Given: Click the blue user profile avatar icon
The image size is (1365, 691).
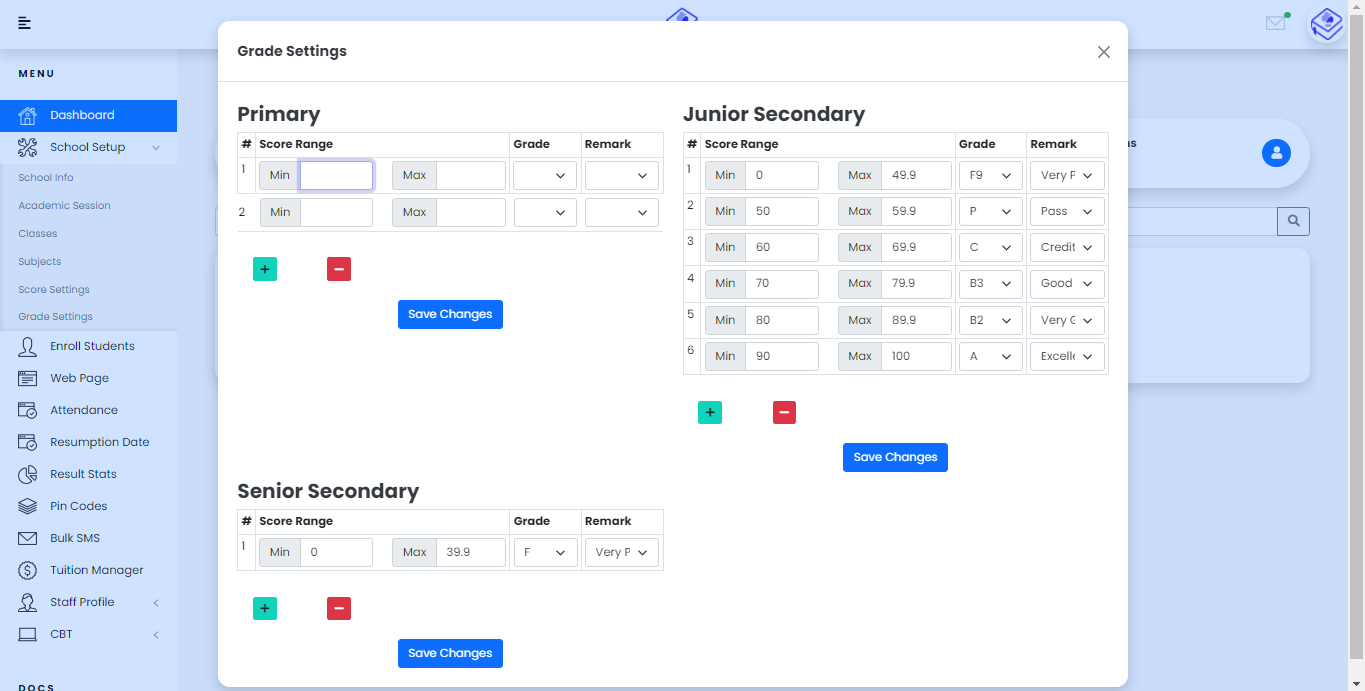Looking at the screenshot, I should tap(1276, 153).
